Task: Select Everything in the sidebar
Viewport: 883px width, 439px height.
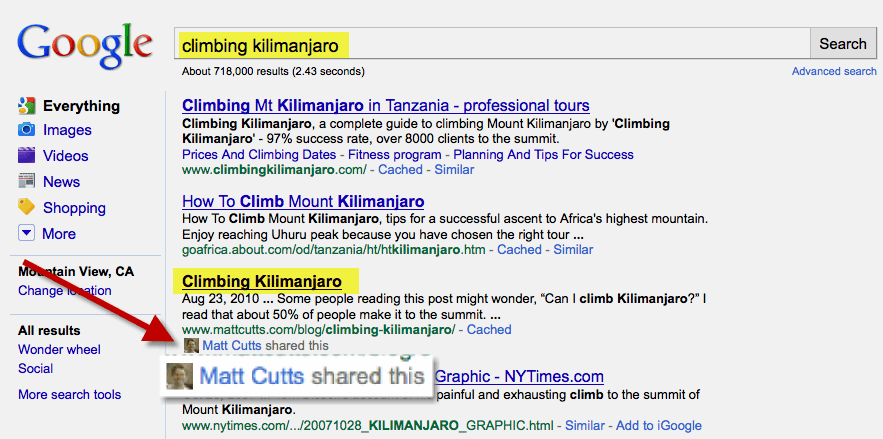Action: click(x=81, y=106)
